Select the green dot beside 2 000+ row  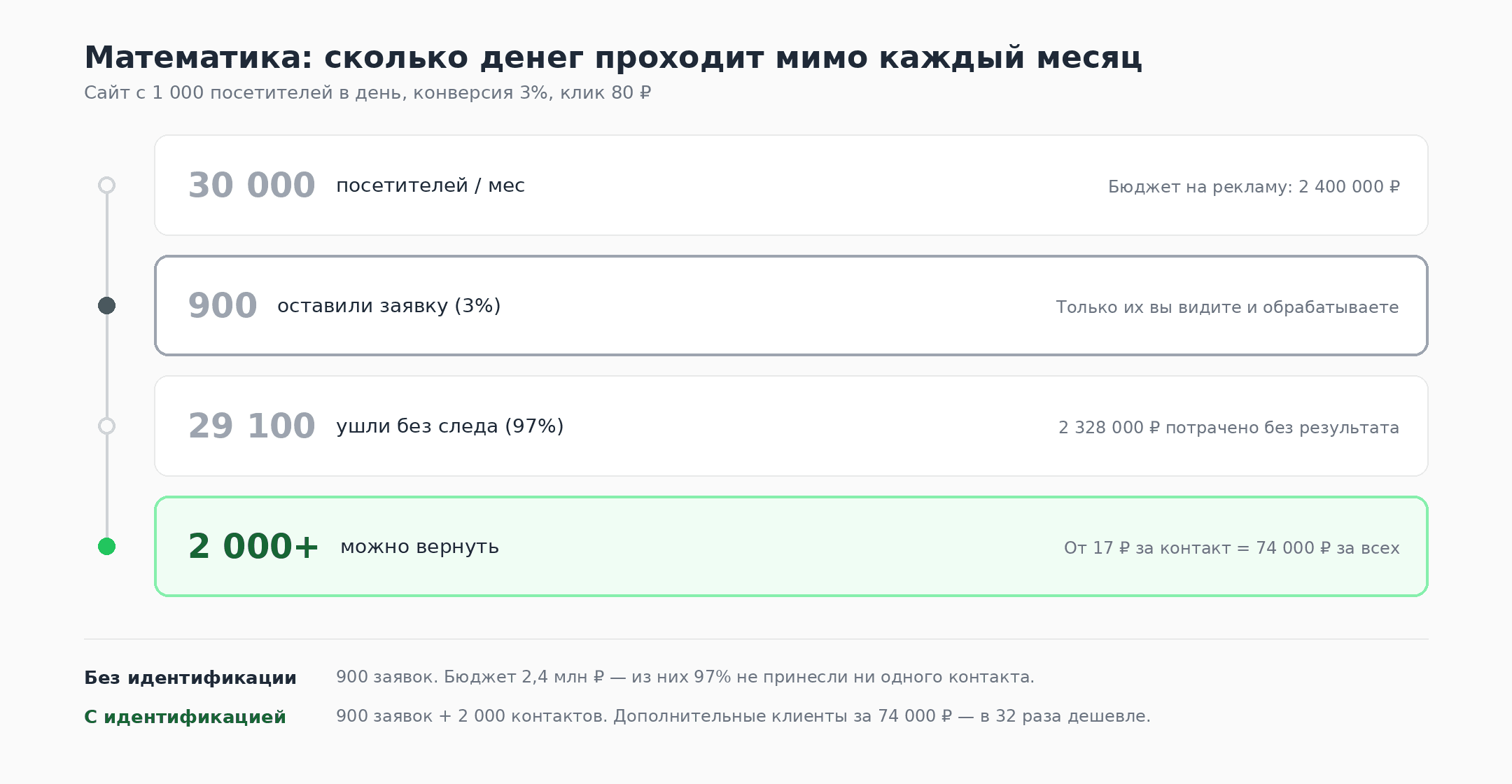pos(106,547)
